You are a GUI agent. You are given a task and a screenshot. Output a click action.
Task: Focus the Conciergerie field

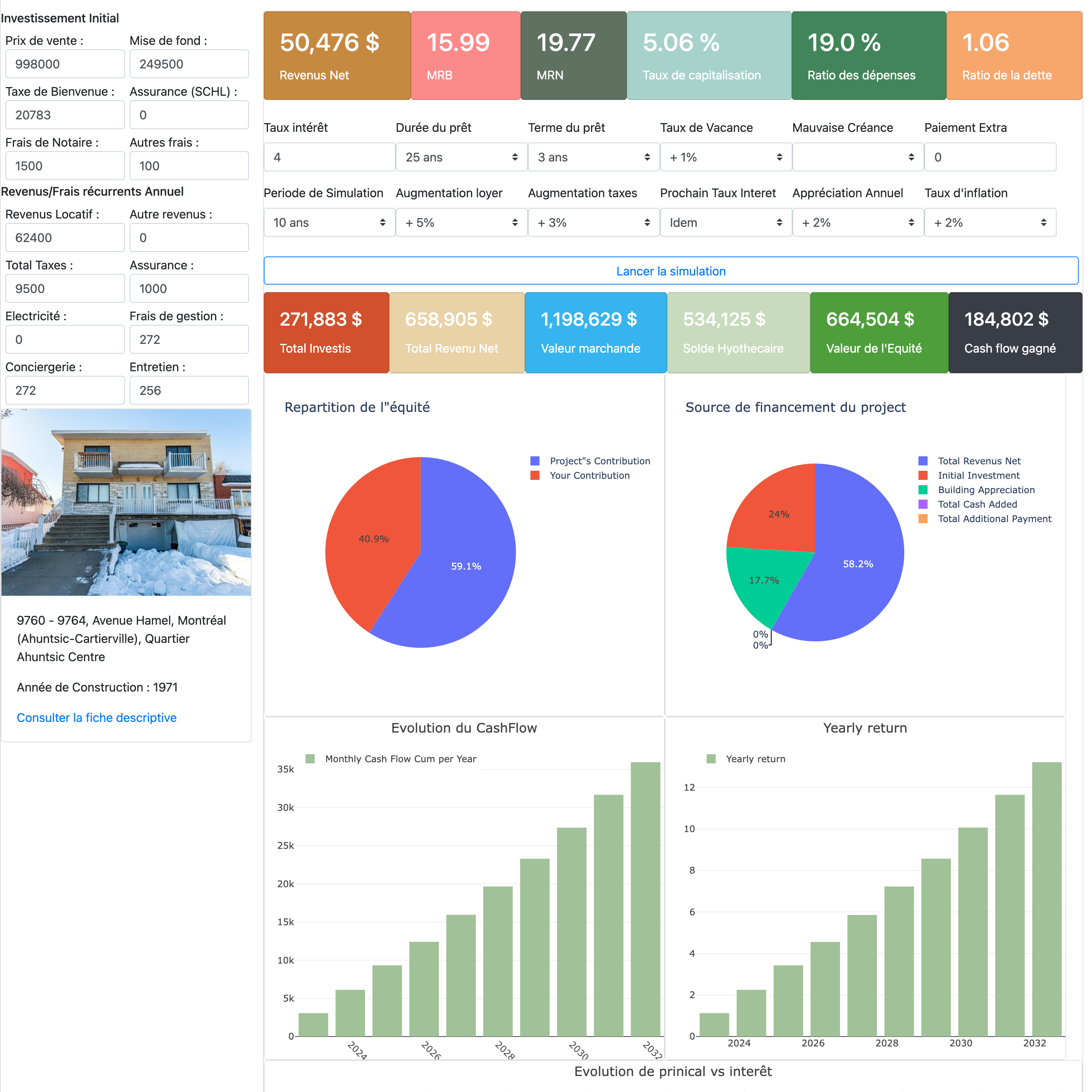pyautogui.click(x=65, y=390)
